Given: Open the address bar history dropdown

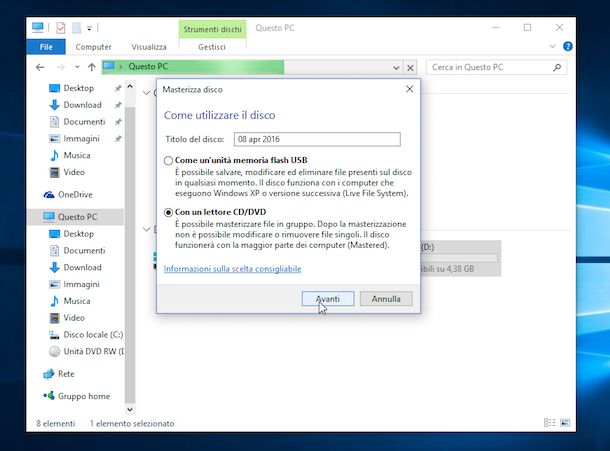Looking at the screenshot, I should (x=396, y=68).
